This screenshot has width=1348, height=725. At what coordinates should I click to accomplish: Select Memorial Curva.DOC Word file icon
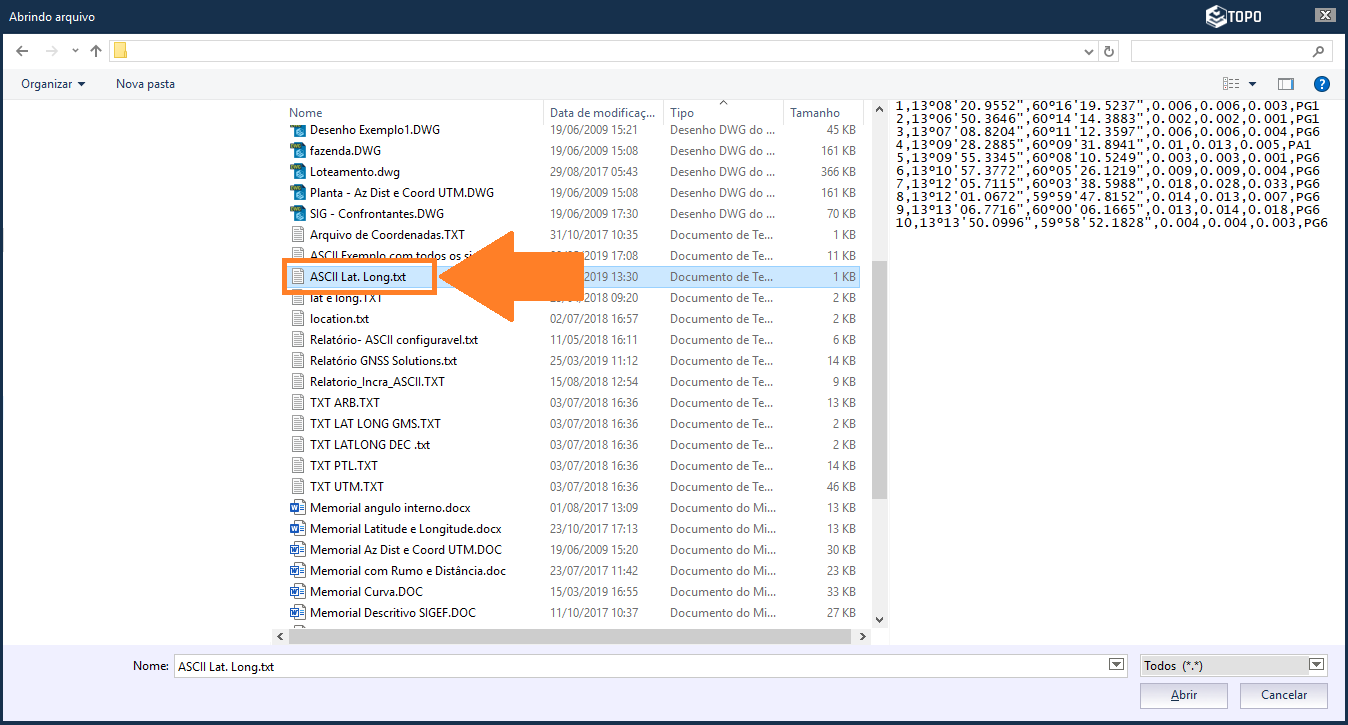(297, 592)
